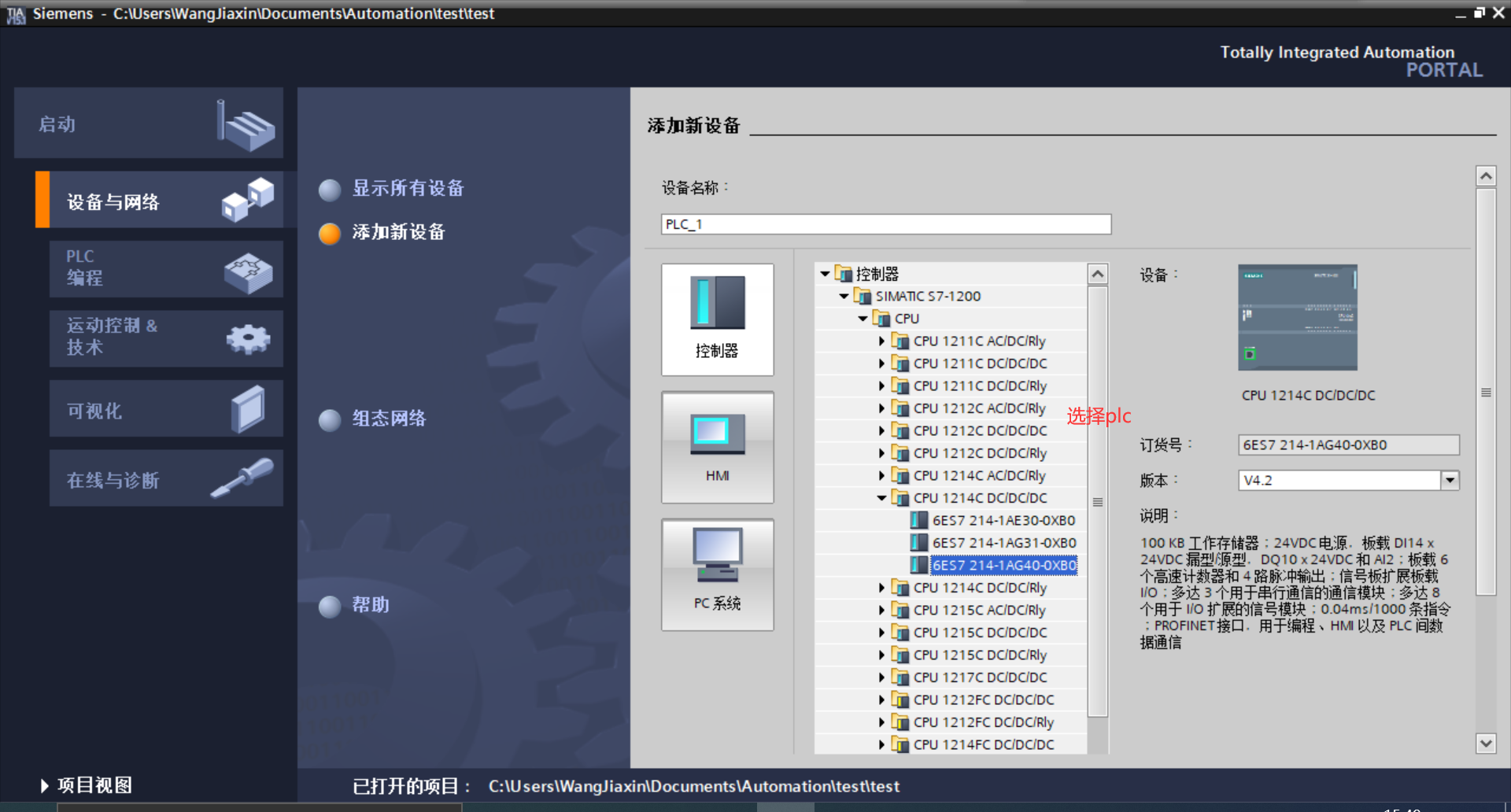Open the 版本 V4.2 dropdown
Image resolution: width=1511 pixels, height=812 pixels.
[x=1450, y=480]
